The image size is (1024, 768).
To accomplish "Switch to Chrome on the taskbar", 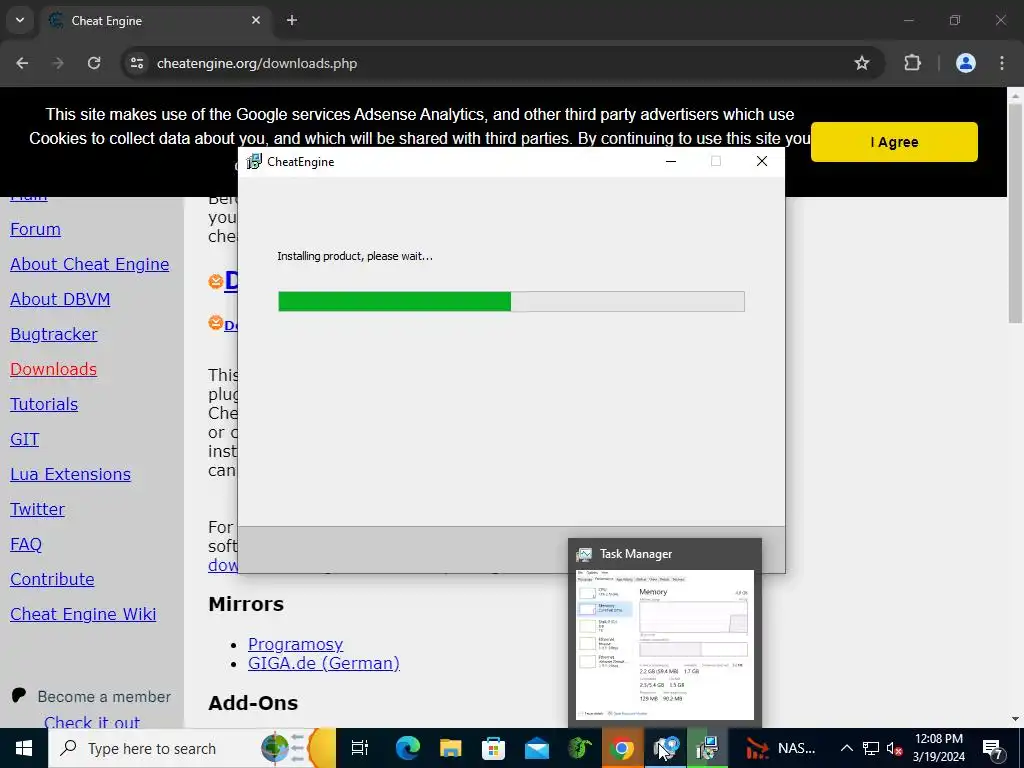I will tap(622, 748).
